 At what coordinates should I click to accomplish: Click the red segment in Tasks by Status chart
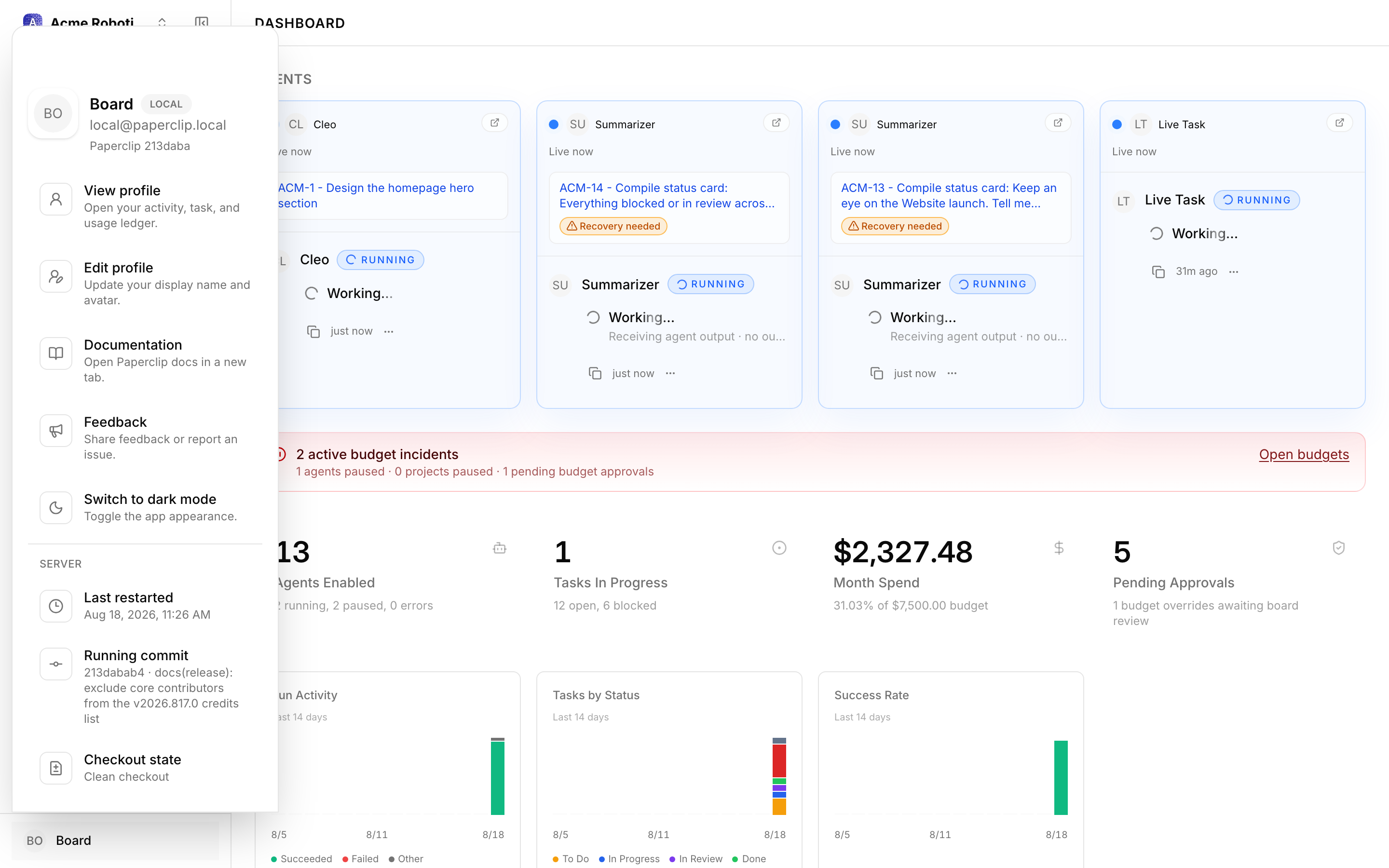(779, 761)
